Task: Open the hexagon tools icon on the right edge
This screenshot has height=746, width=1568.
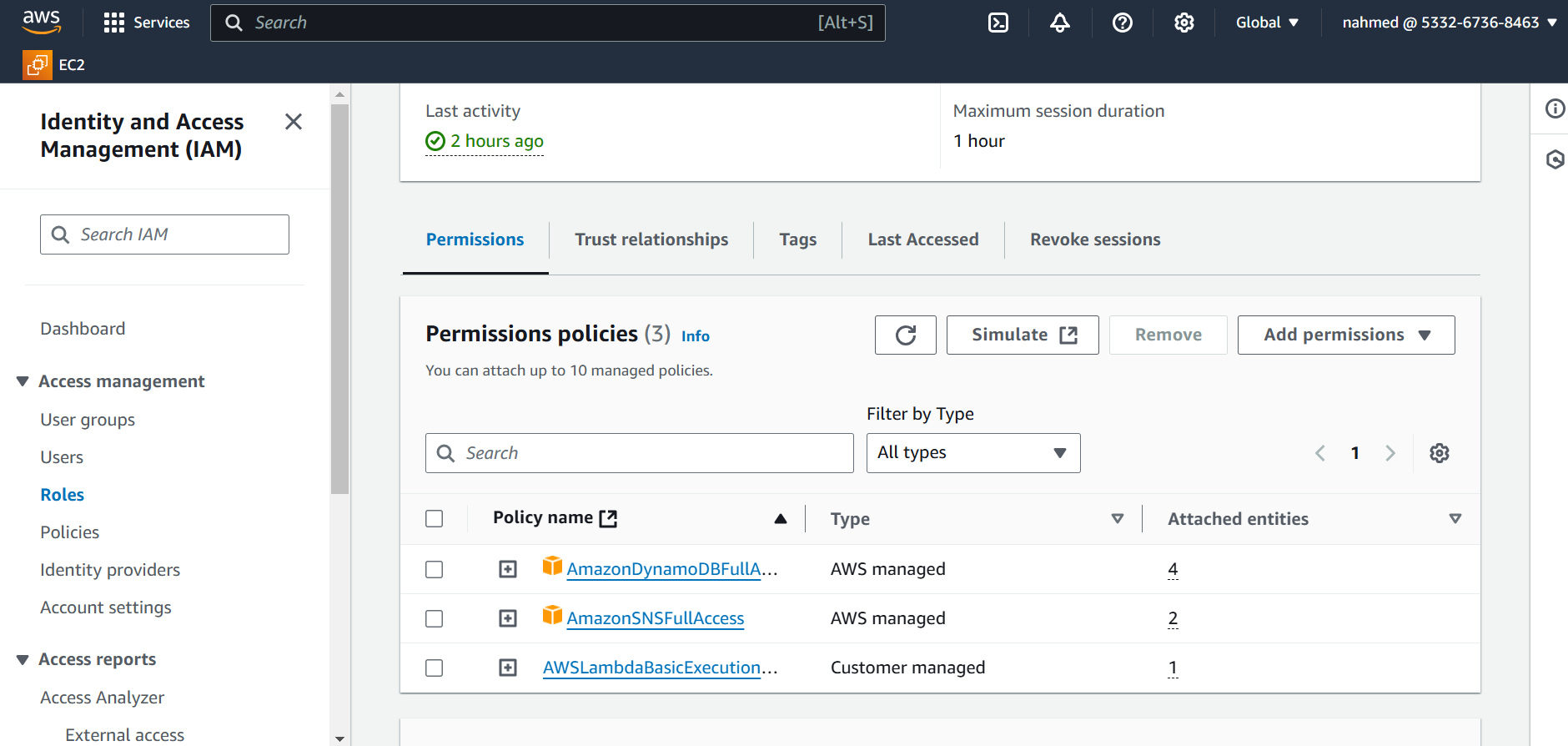Action: (1555, 159)
